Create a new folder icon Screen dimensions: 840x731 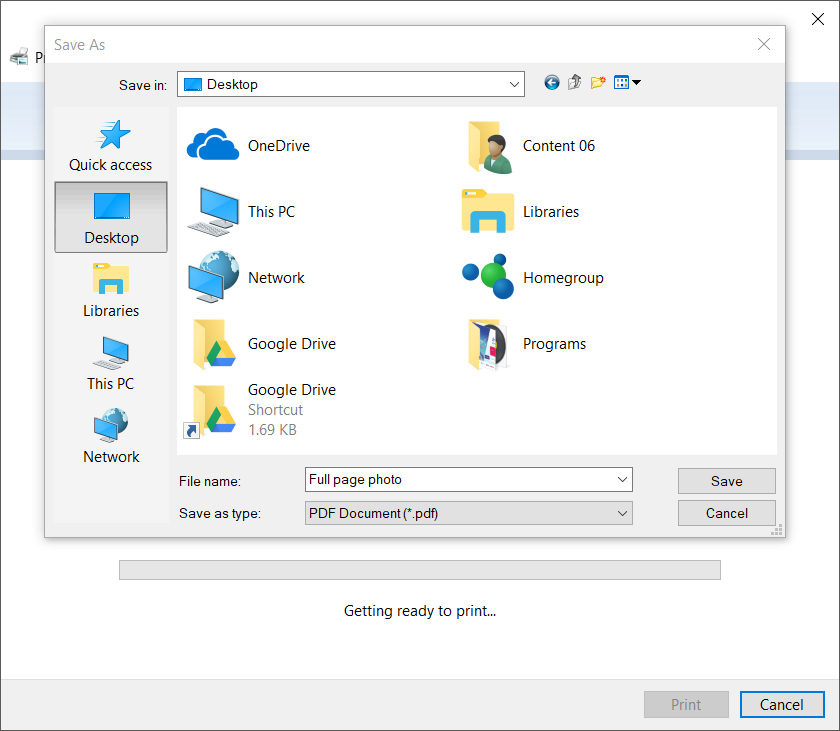pos(597,82)
